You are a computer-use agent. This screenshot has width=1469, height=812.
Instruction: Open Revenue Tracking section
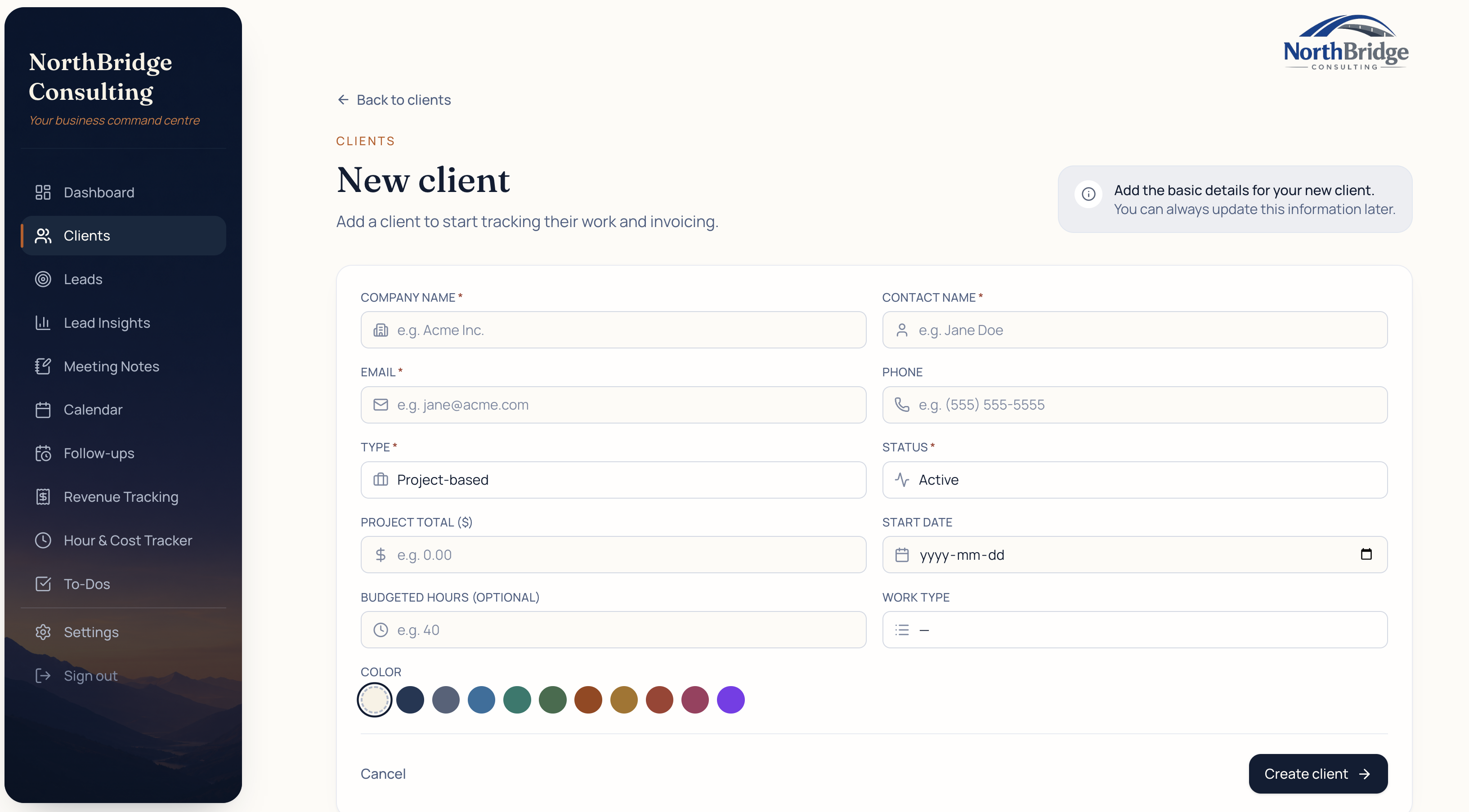click(x=123, y=497)
